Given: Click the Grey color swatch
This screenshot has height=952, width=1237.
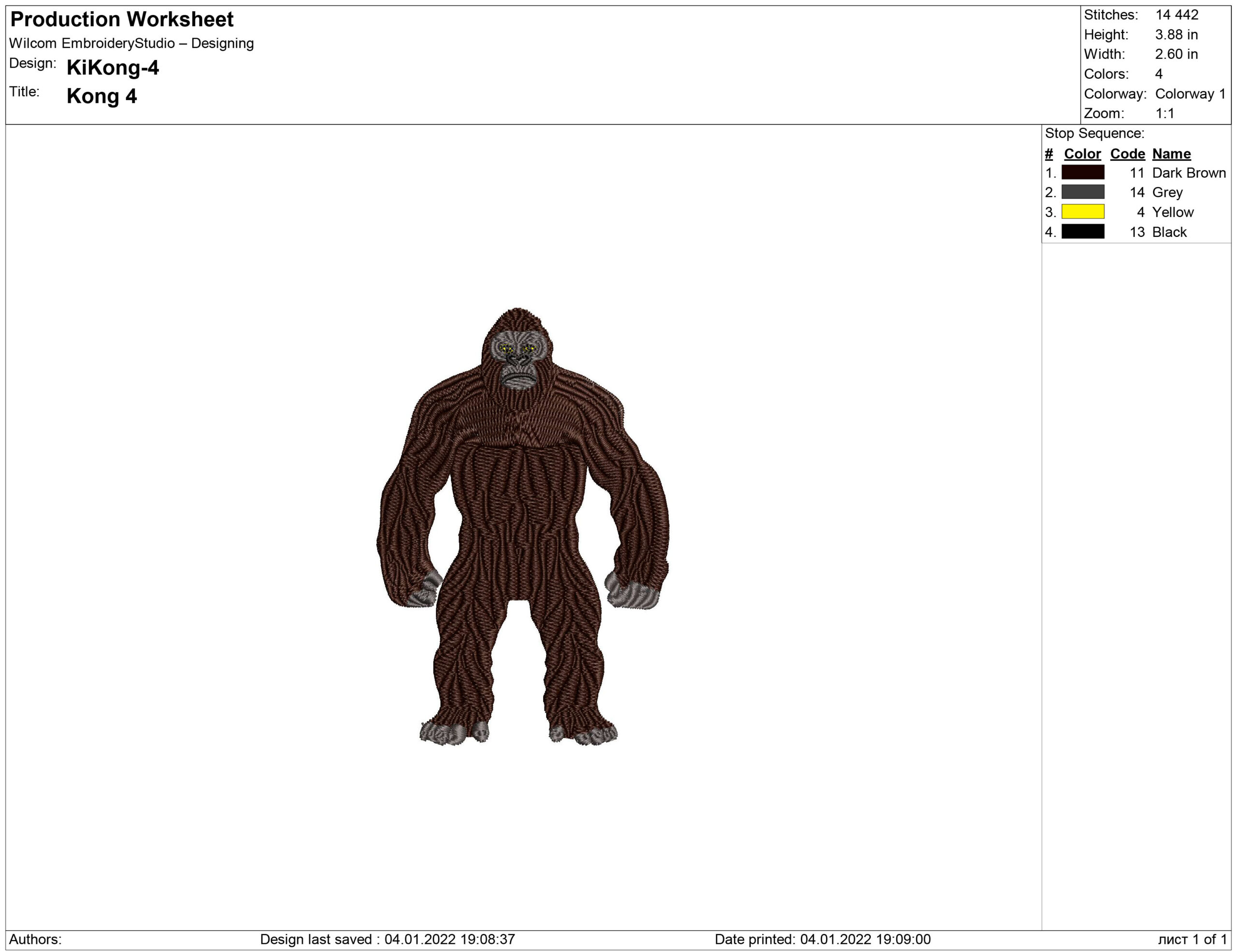Looking at the screenshot, I should 1082,192.
